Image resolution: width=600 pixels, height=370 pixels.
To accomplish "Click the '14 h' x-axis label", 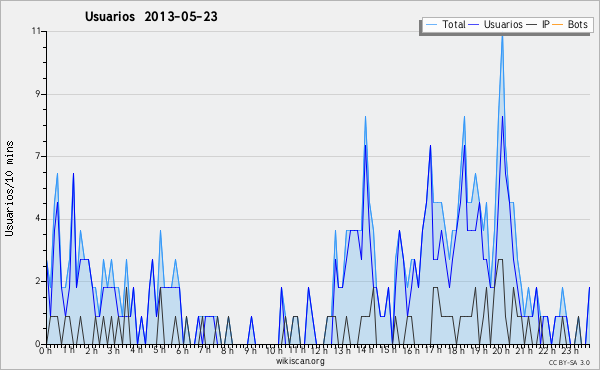I will click(364, 350).
